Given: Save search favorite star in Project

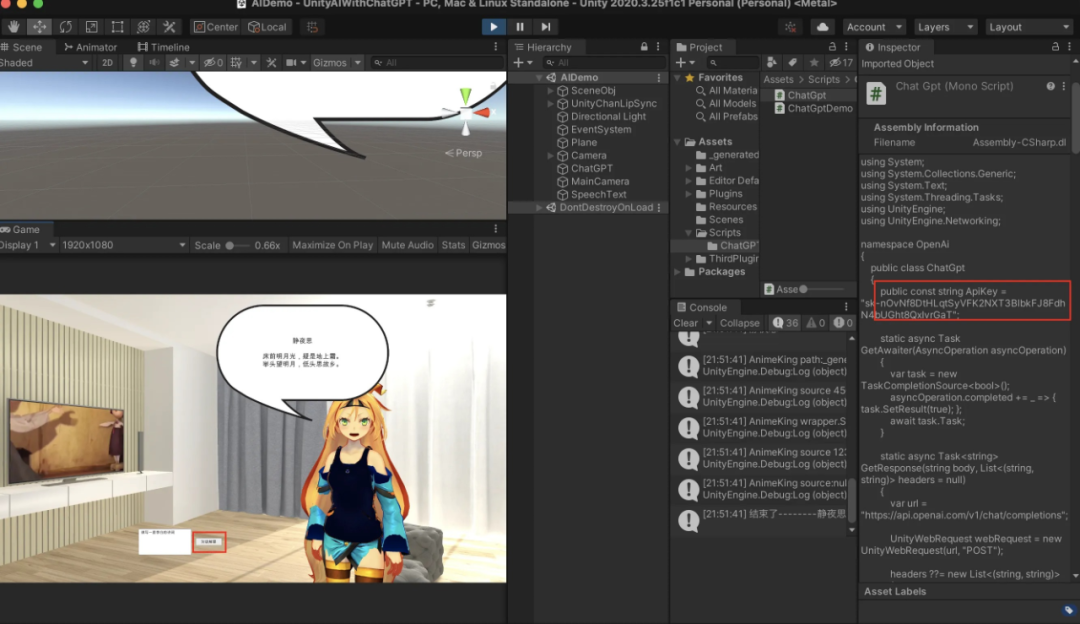Looking at the screenshot, I should tap(813, 63).
